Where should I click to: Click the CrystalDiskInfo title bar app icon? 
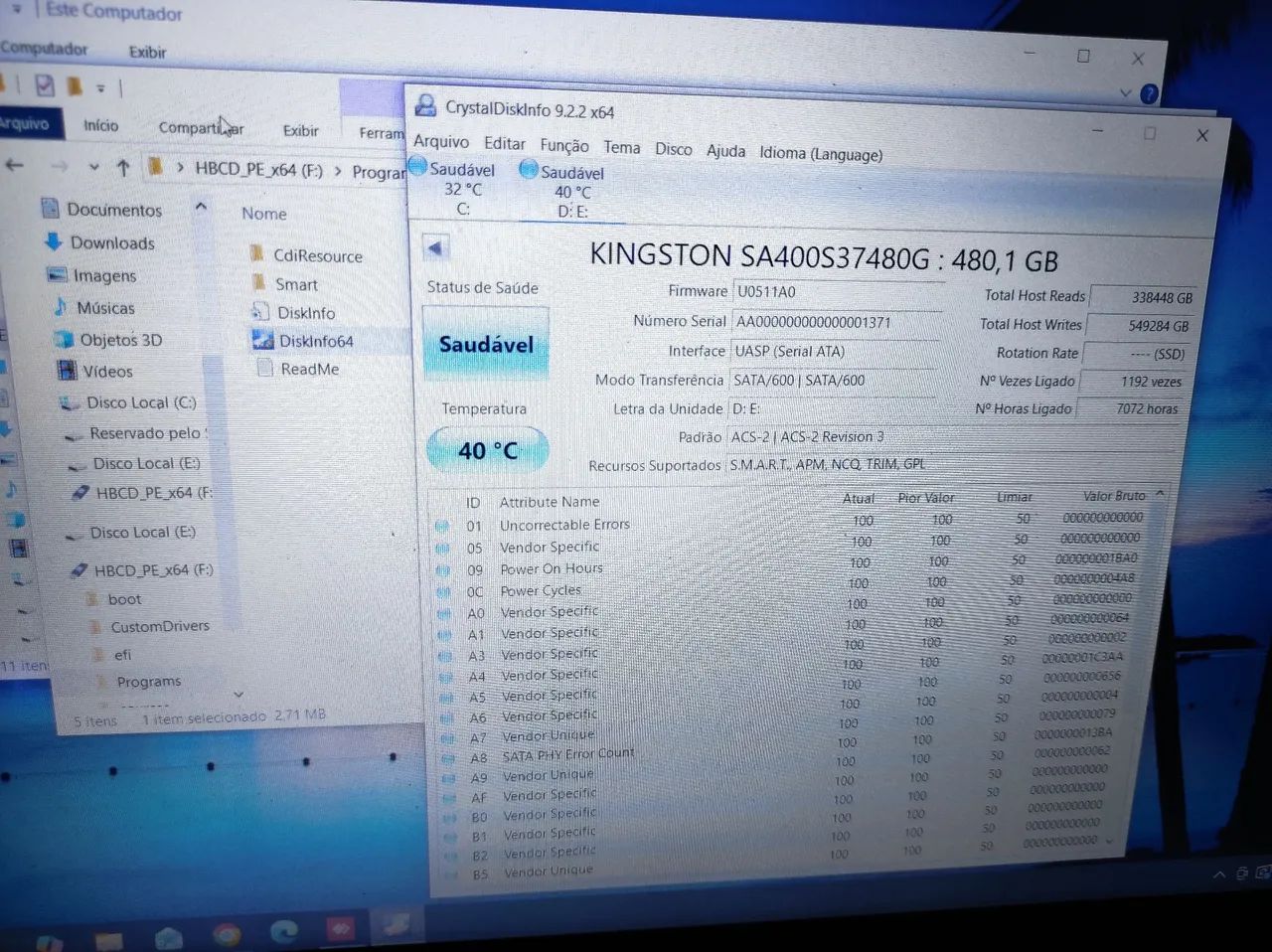pyautogui.click(x=425, y=105)
